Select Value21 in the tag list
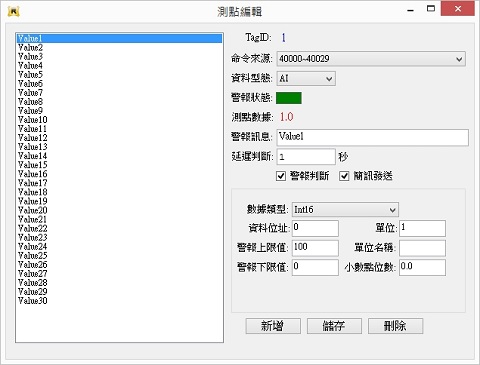Screen dimensions: 480x365 (119, 219)
